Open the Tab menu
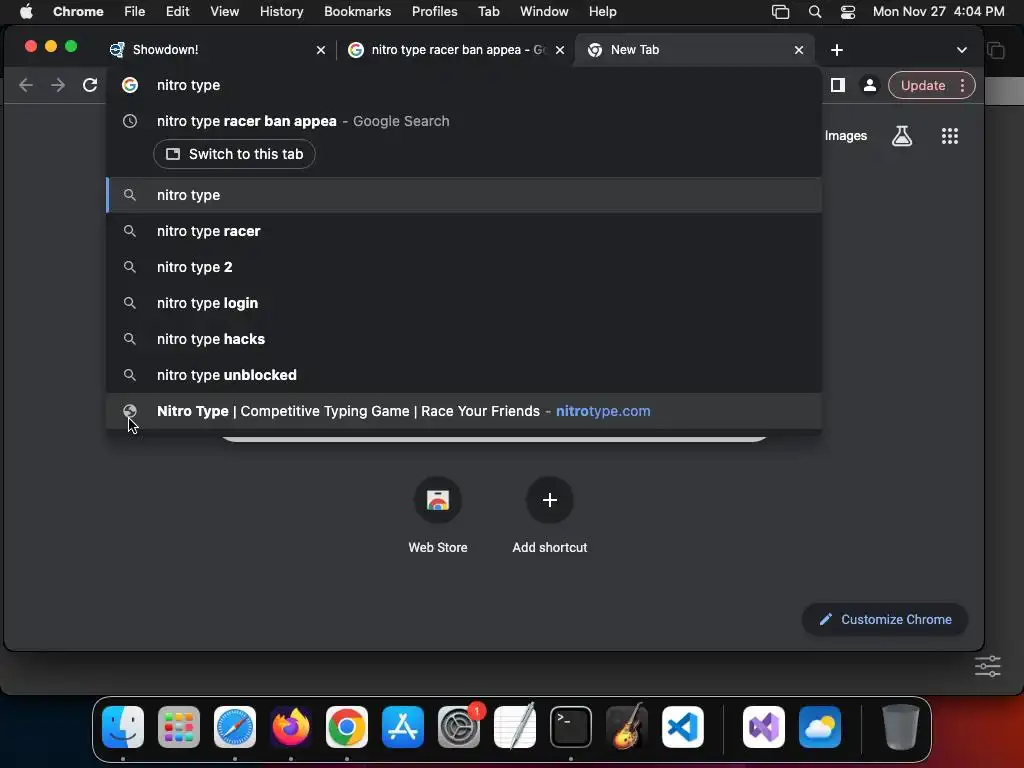 pyautogui.click(x=488, y=11)
